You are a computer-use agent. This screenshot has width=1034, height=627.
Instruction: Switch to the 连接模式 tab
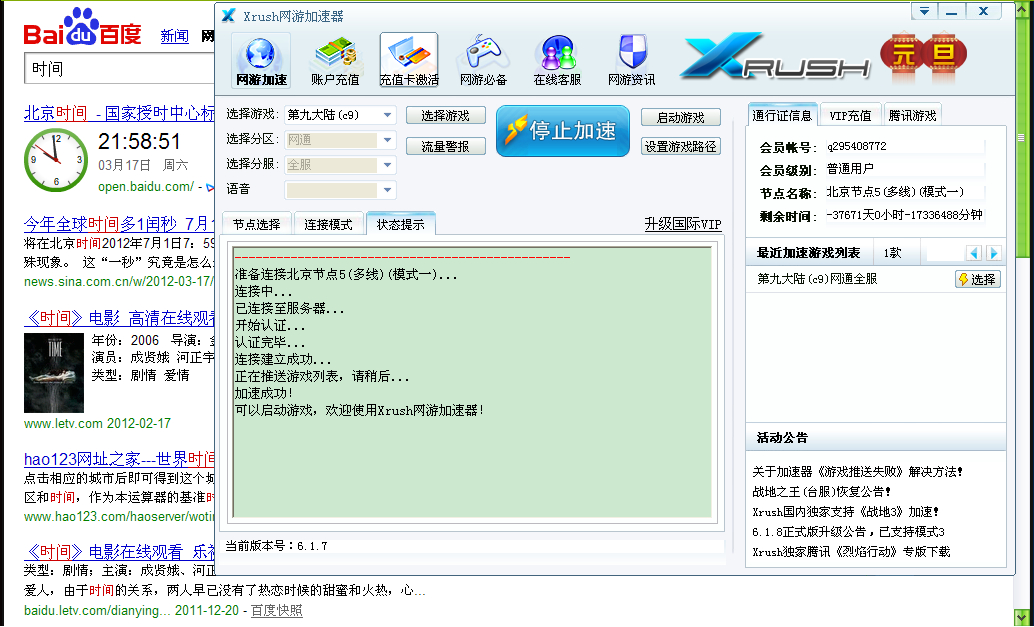pos(328,224)
